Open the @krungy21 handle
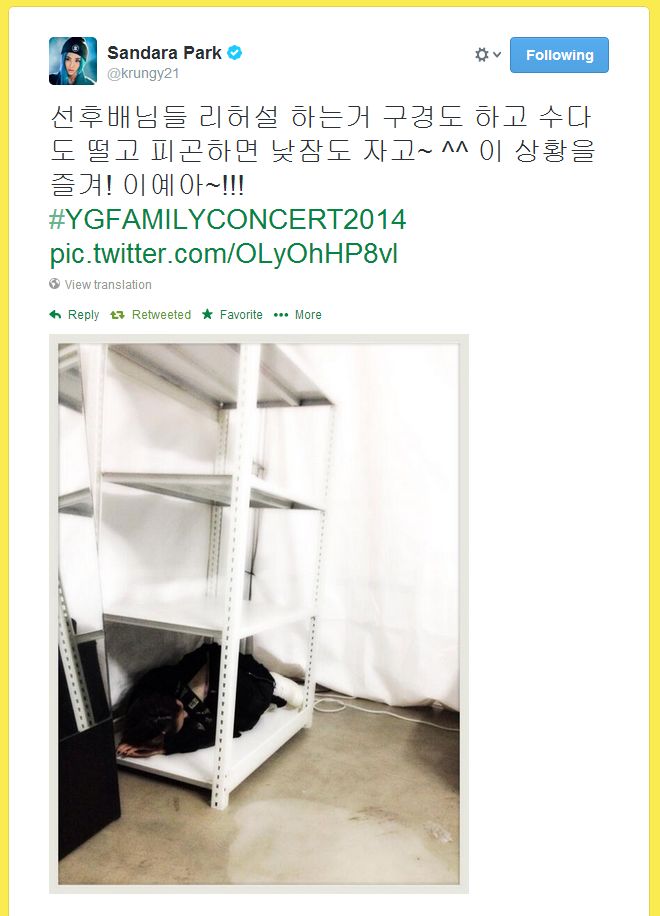660x916 pixels. 143,74
